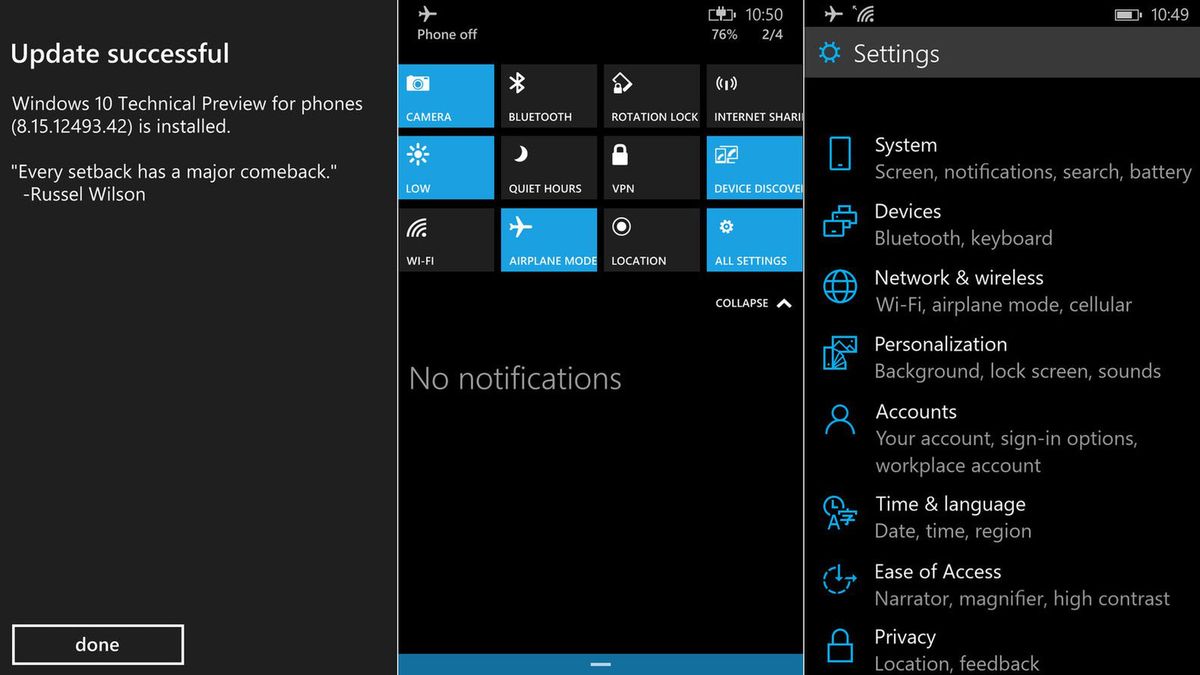This screenshot has width=1200, height=675.
Task: Click Wi-Fi signal icon in Settings status bar
Action: 864,14
